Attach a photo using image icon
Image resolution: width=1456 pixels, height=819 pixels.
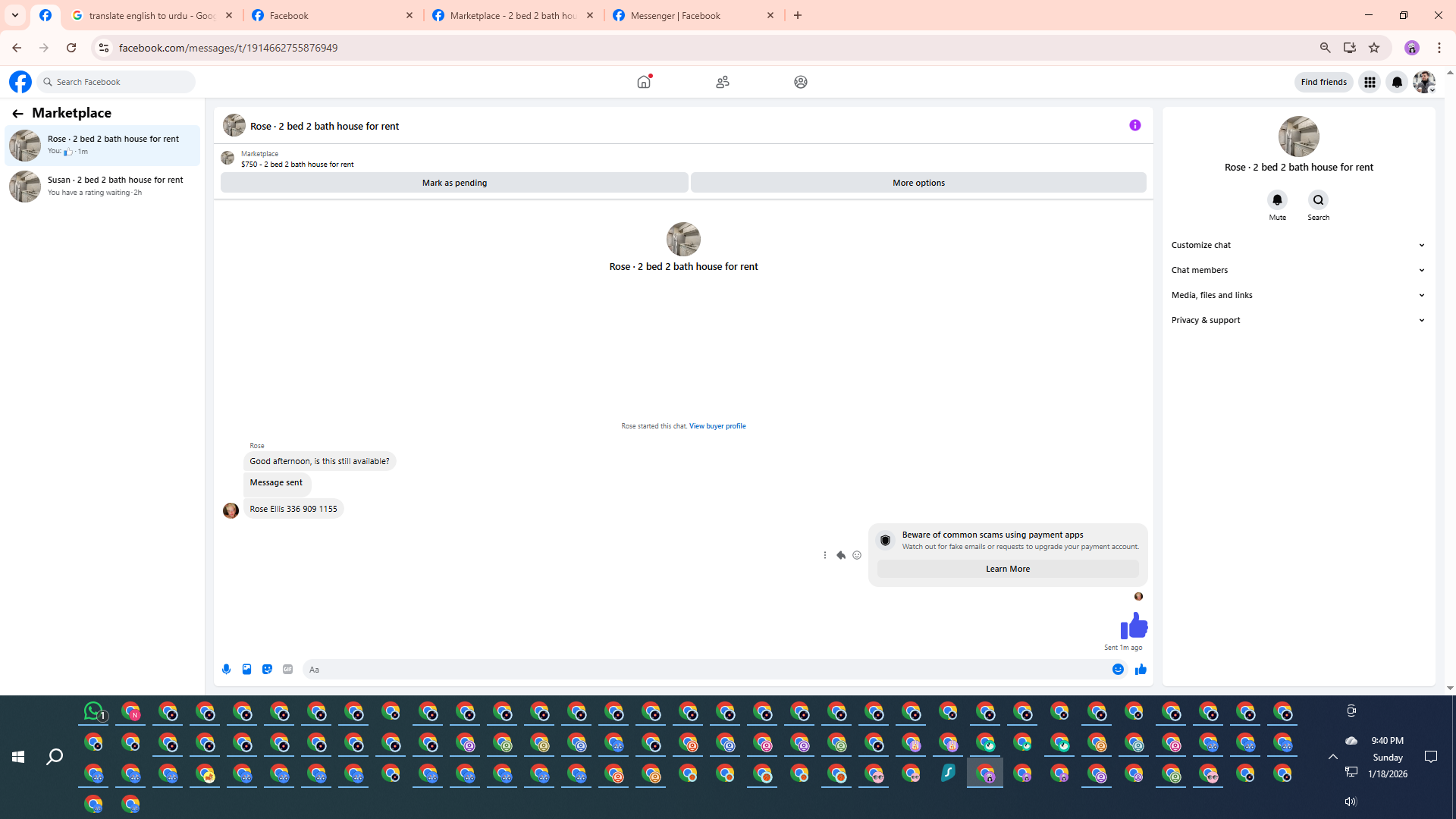point(246,669)
